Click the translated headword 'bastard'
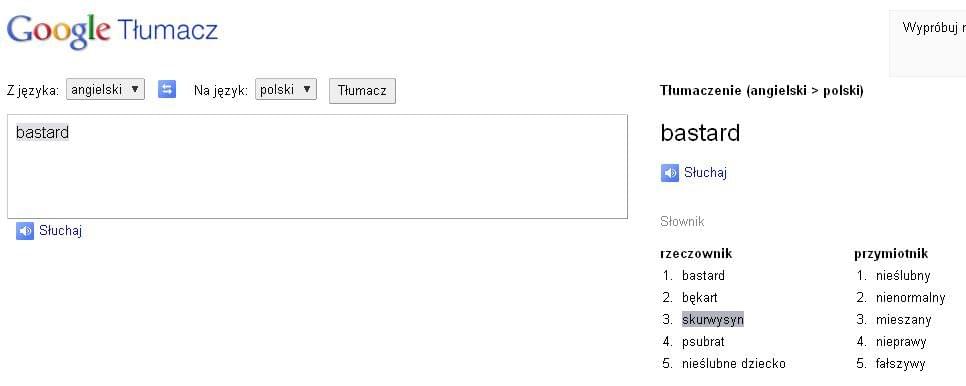This screenshot has height=386, width=966. click(700, 133)
